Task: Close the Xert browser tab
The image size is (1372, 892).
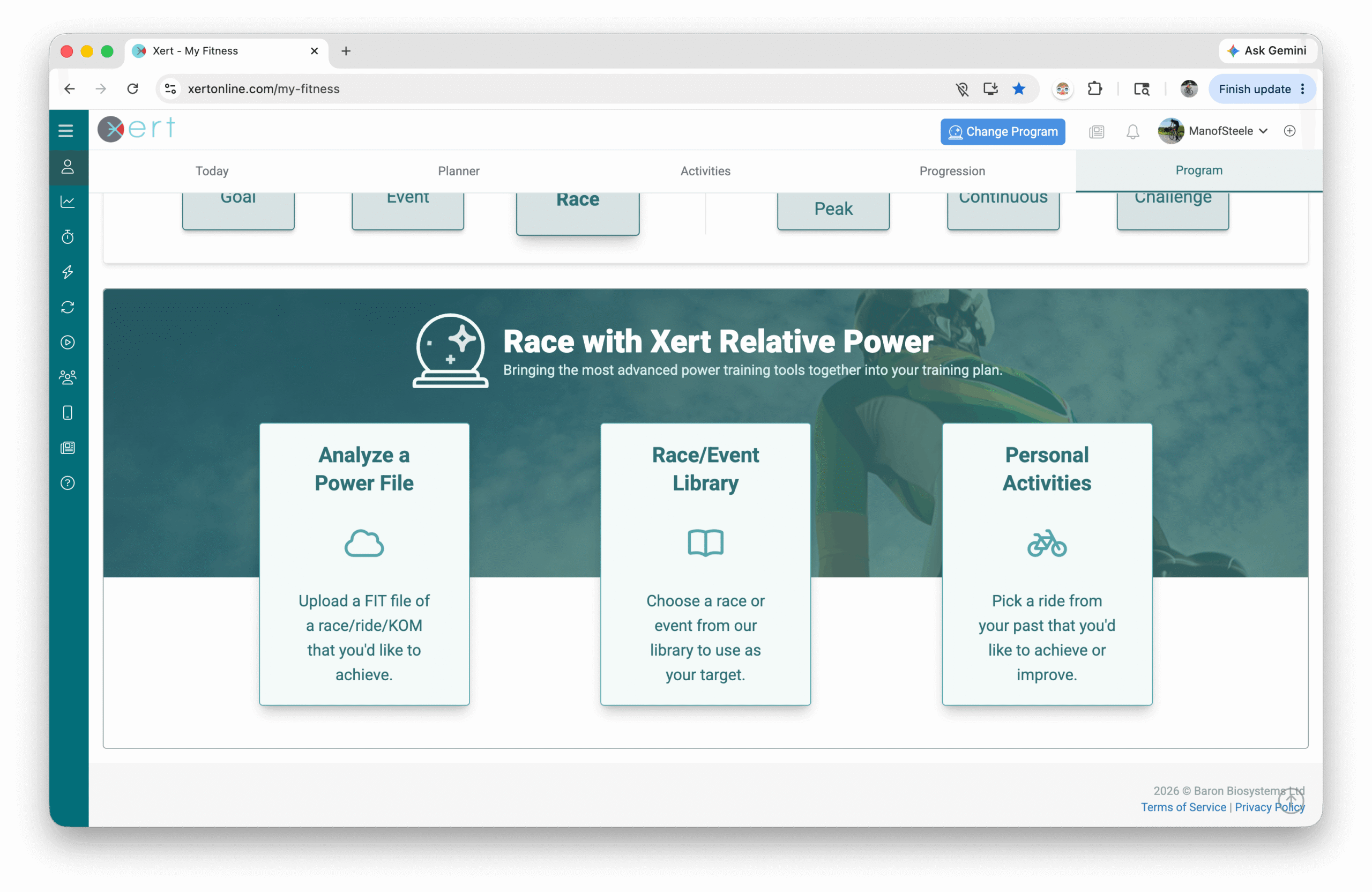Action: pos(314,51)
